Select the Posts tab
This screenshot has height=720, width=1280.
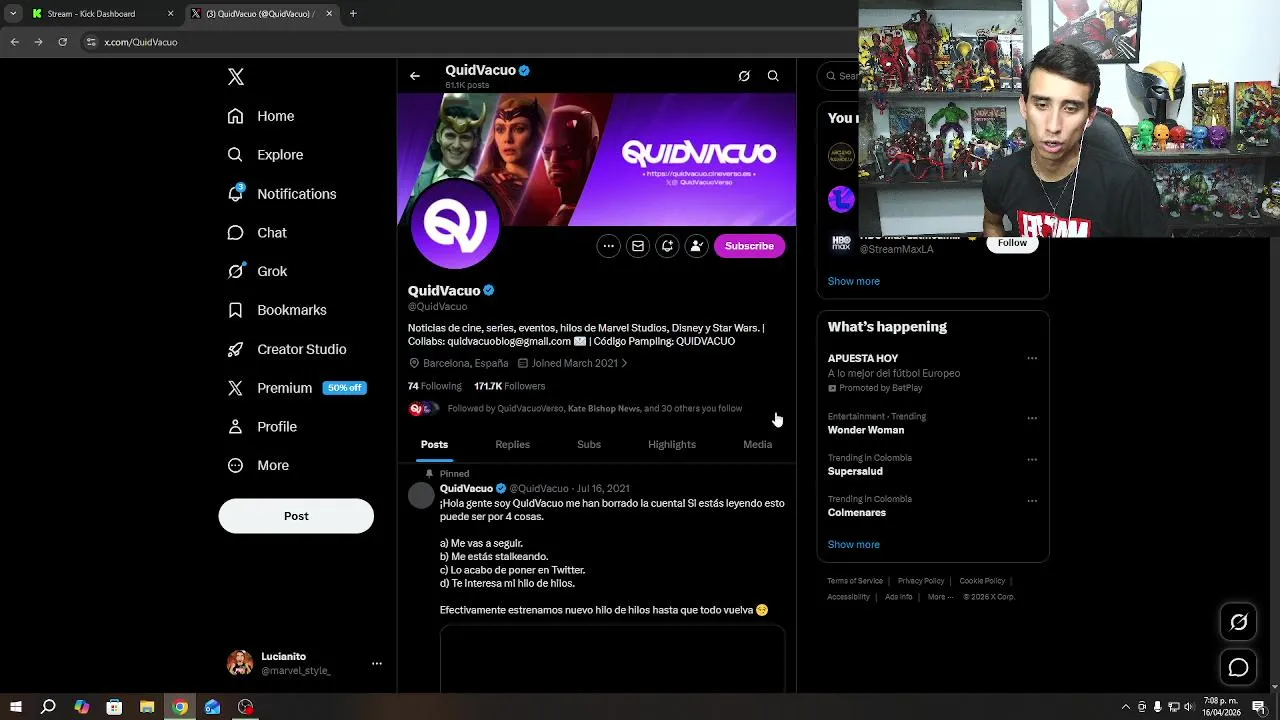tap(434, 444)
